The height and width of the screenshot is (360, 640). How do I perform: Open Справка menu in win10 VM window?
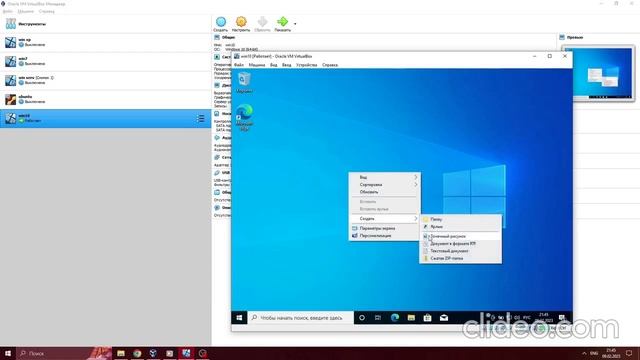click(x=330, y=65)
